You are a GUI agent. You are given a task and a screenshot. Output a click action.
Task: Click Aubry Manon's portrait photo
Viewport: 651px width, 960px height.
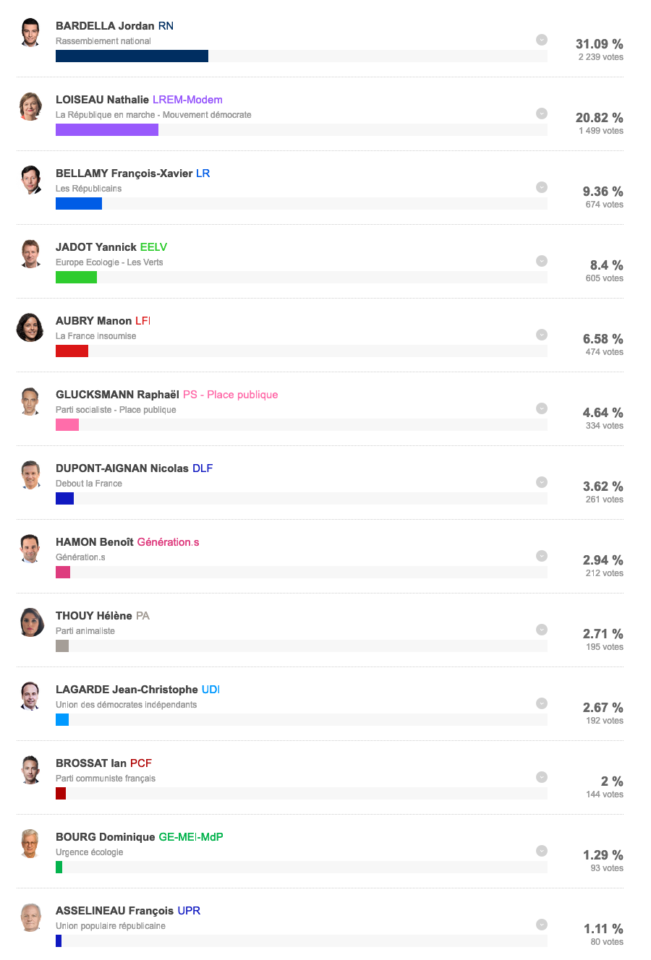click(x=30, y=328)
